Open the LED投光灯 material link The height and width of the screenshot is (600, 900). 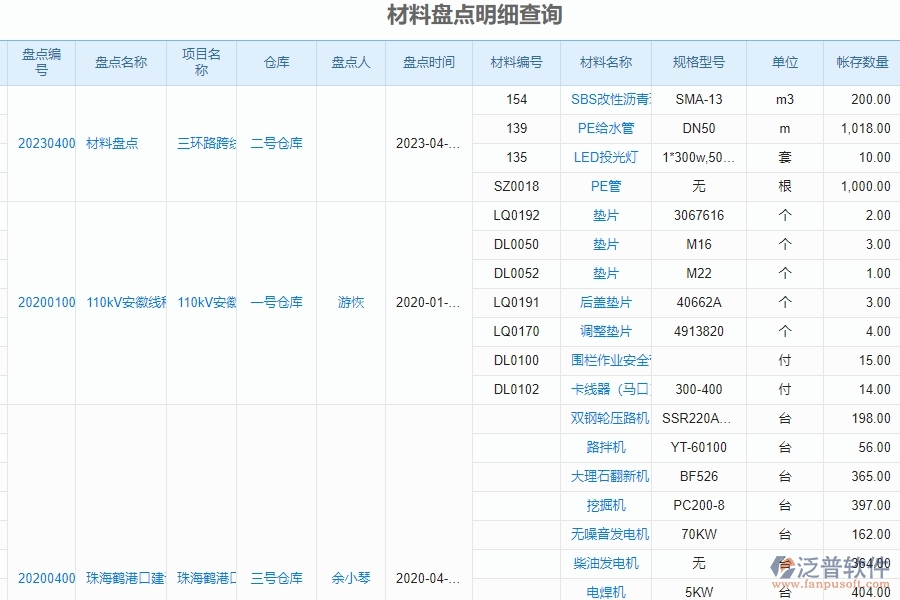click(605, 157)
